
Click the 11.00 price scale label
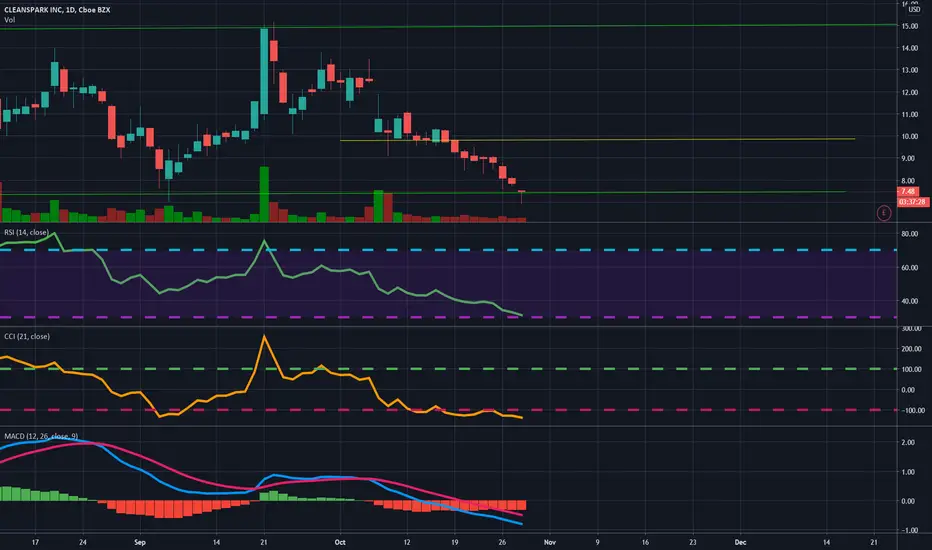[909, 115]
